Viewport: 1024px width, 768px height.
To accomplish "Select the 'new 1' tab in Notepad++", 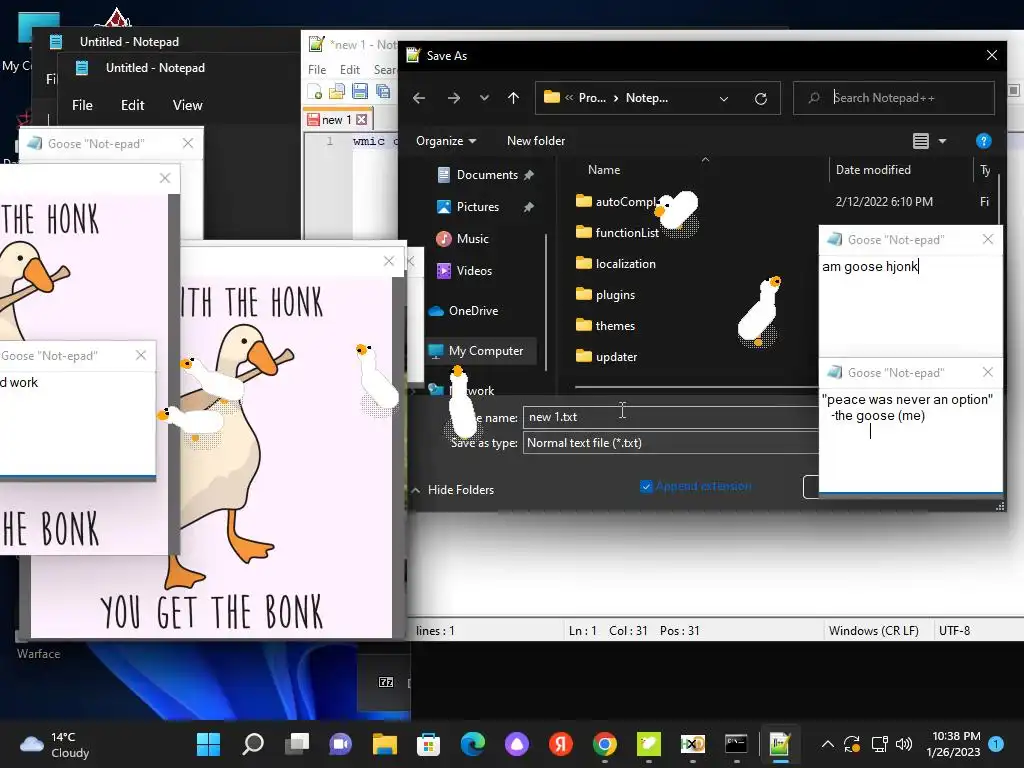I will pos(336,120).
